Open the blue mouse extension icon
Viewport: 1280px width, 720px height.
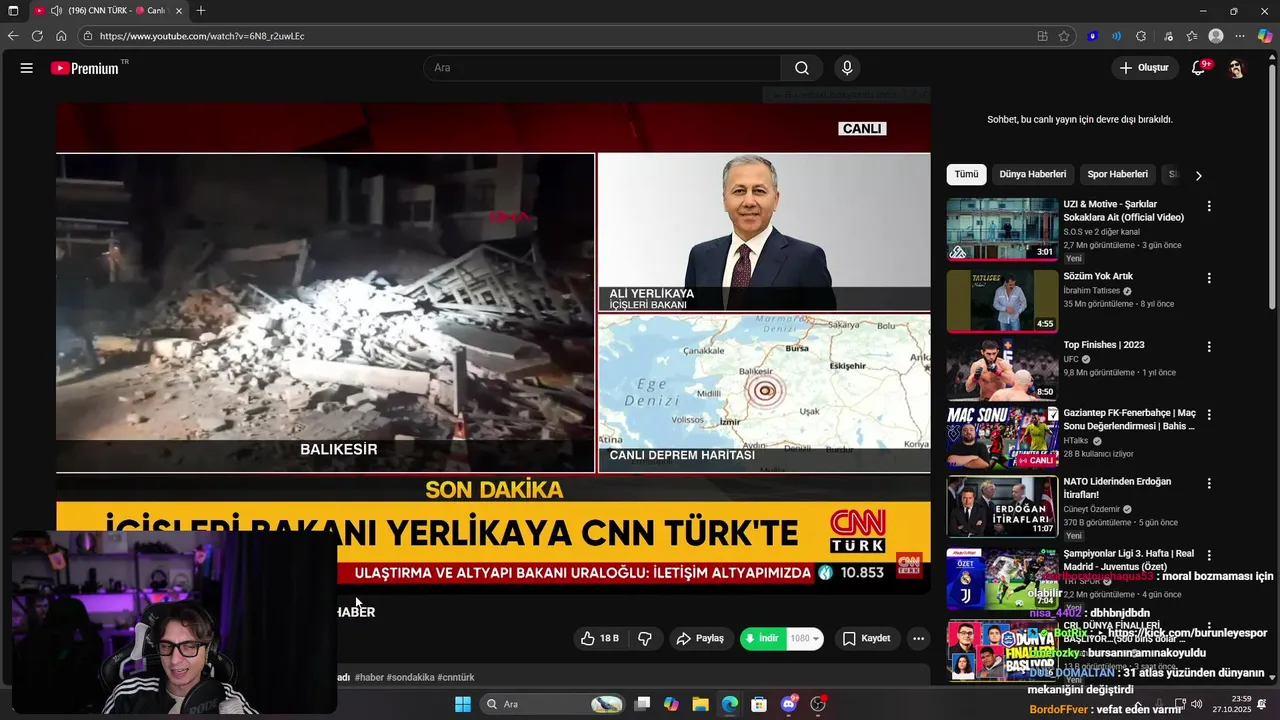coord(1093,36)
